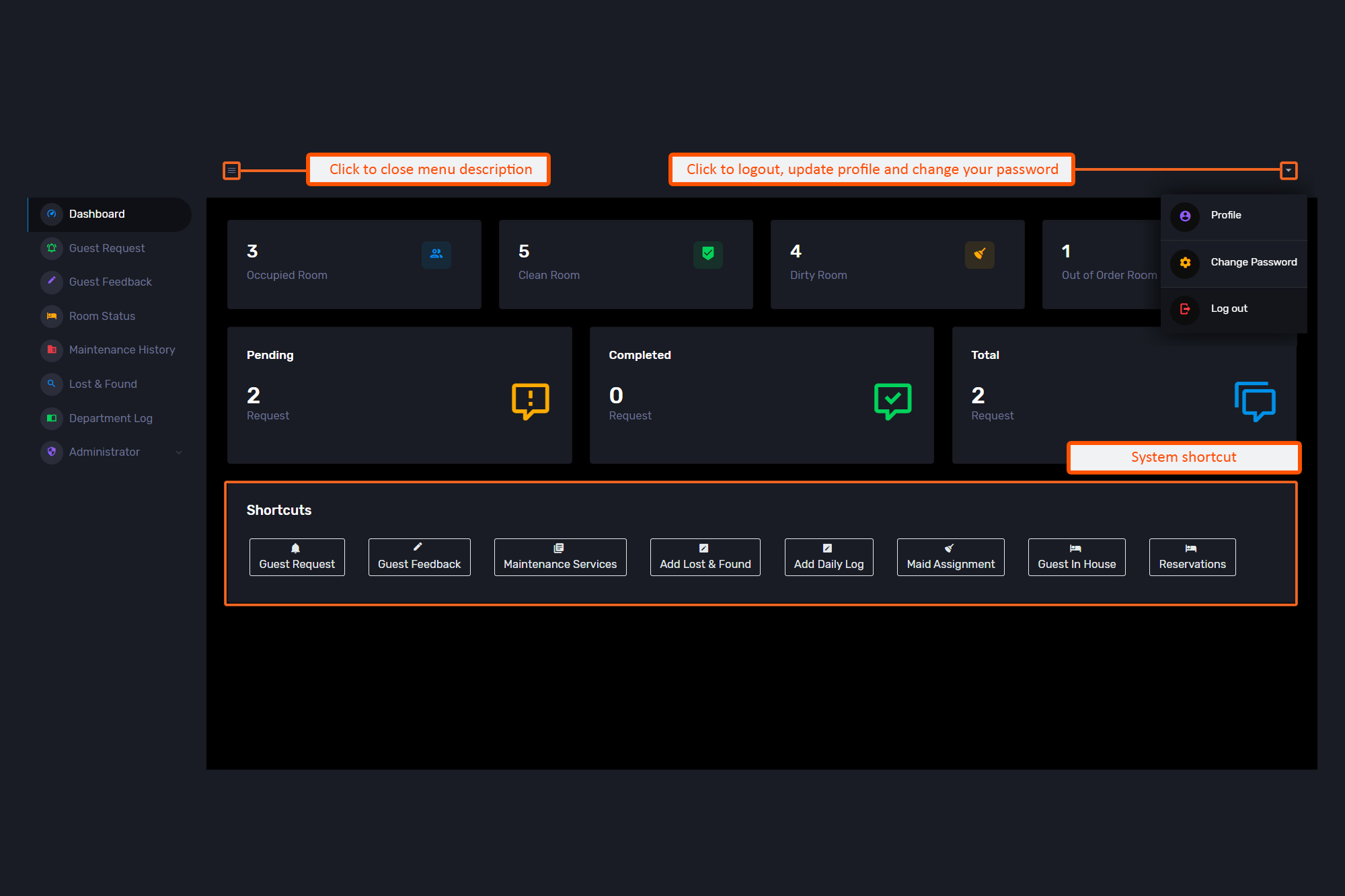Click the Clean Room shield icon
Screen dimensions: 1345x896
[x=707, y=254]
